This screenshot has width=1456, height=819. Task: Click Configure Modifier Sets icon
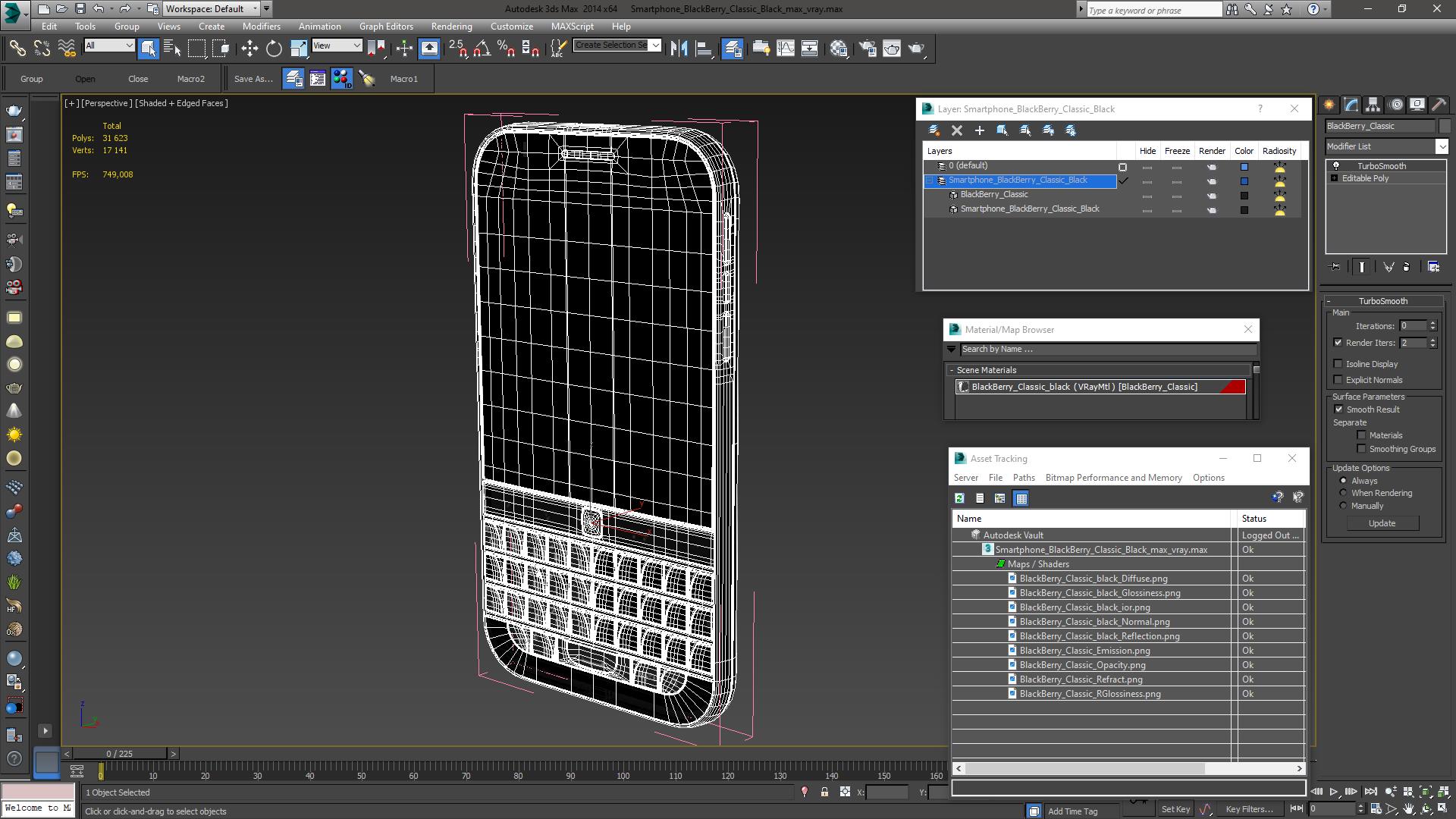click(x=1433, y=267)
